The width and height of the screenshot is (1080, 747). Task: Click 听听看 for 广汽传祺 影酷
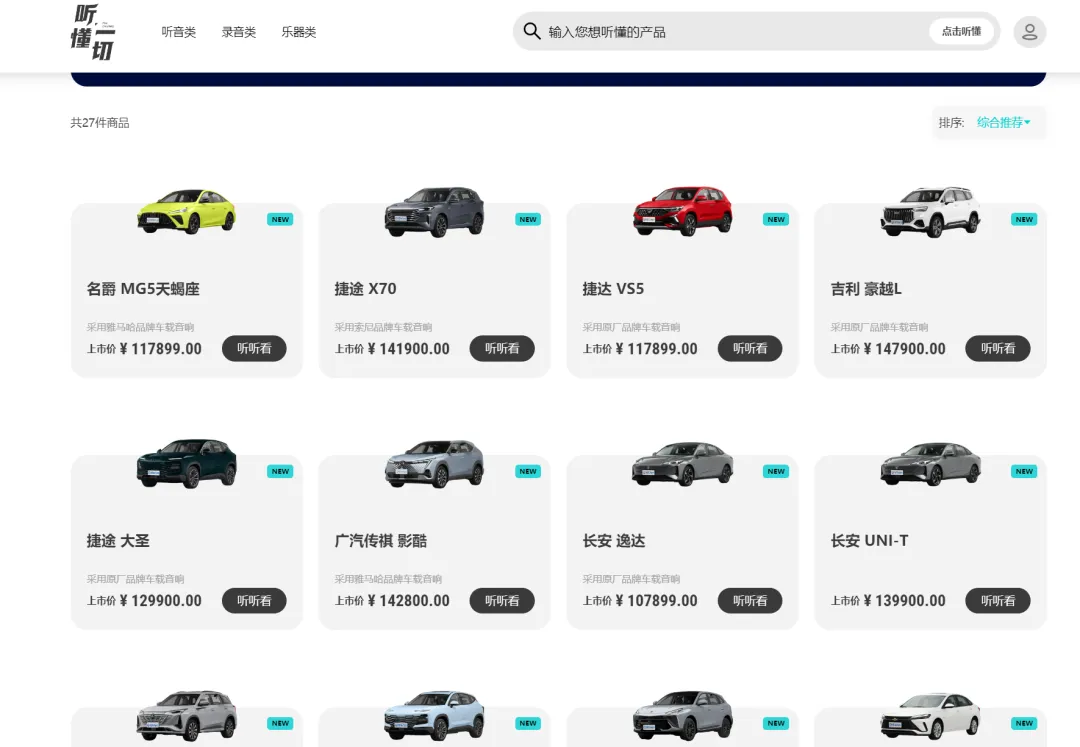pyautogui.click(x=502, y=600)
